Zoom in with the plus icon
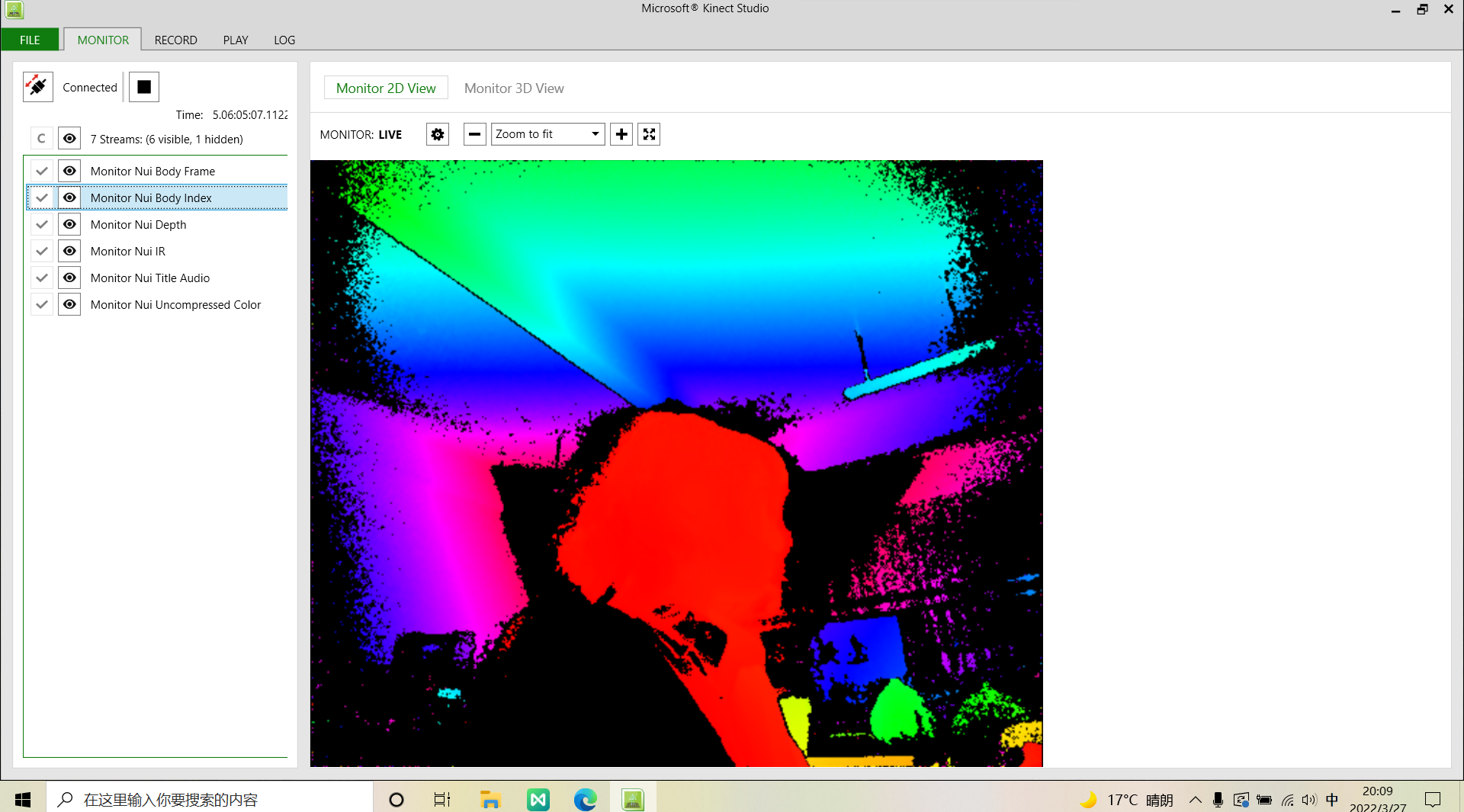The height and width of the screenshot is (812, 1464). 621,134
